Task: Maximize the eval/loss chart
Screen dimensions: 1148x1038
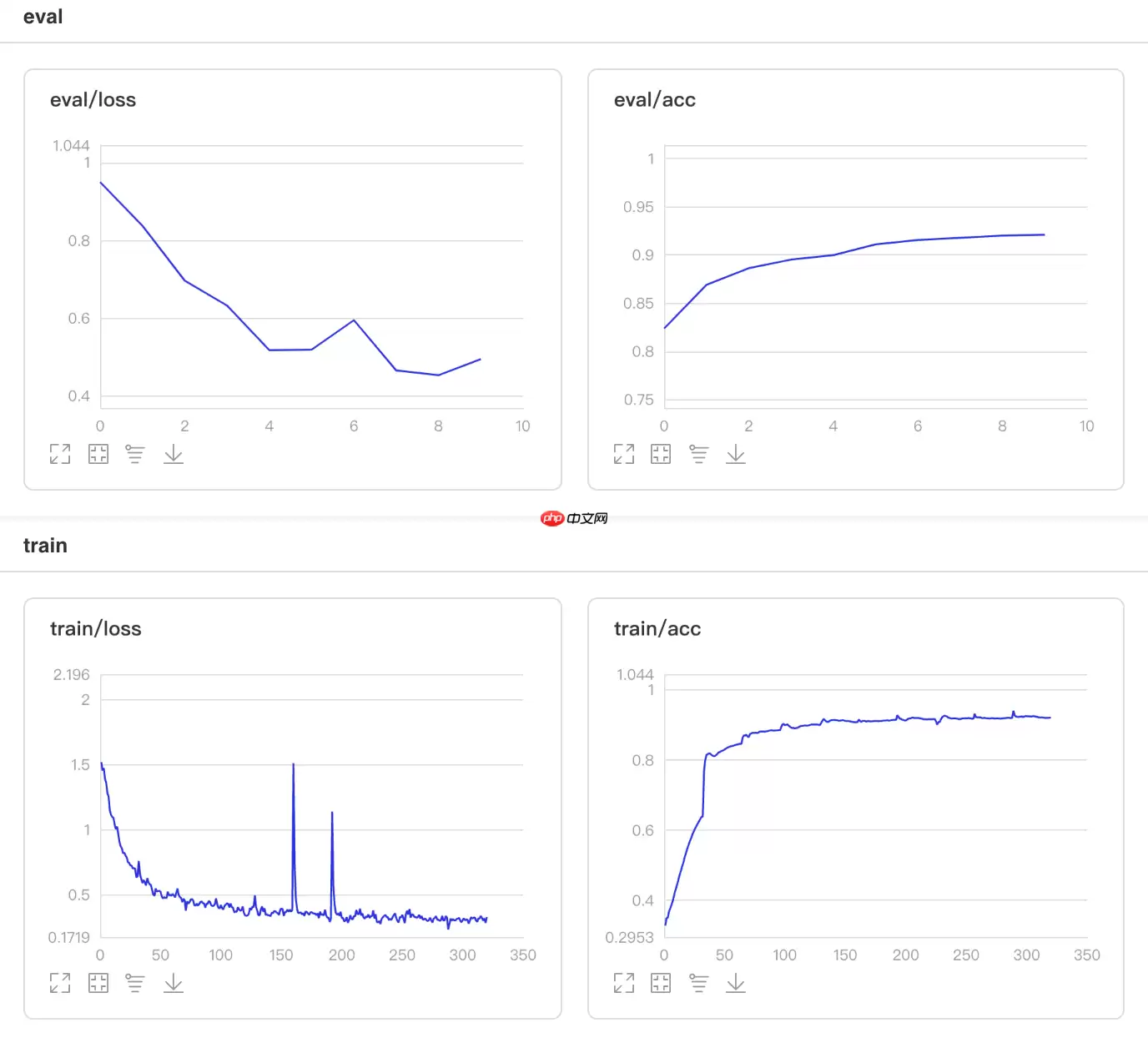Action: [x=60, y=454]
